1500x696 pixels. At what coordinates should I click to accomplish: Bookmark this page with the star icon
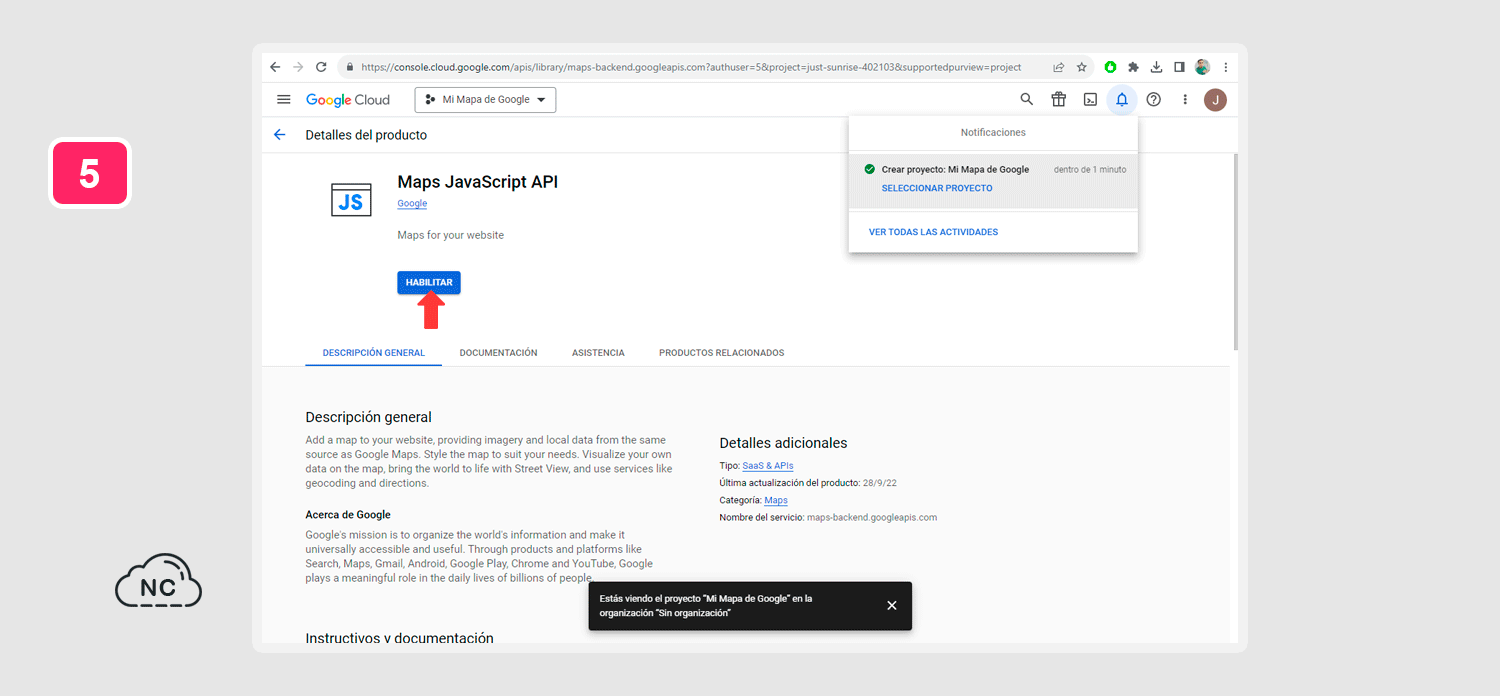(x=1081, y=67)
